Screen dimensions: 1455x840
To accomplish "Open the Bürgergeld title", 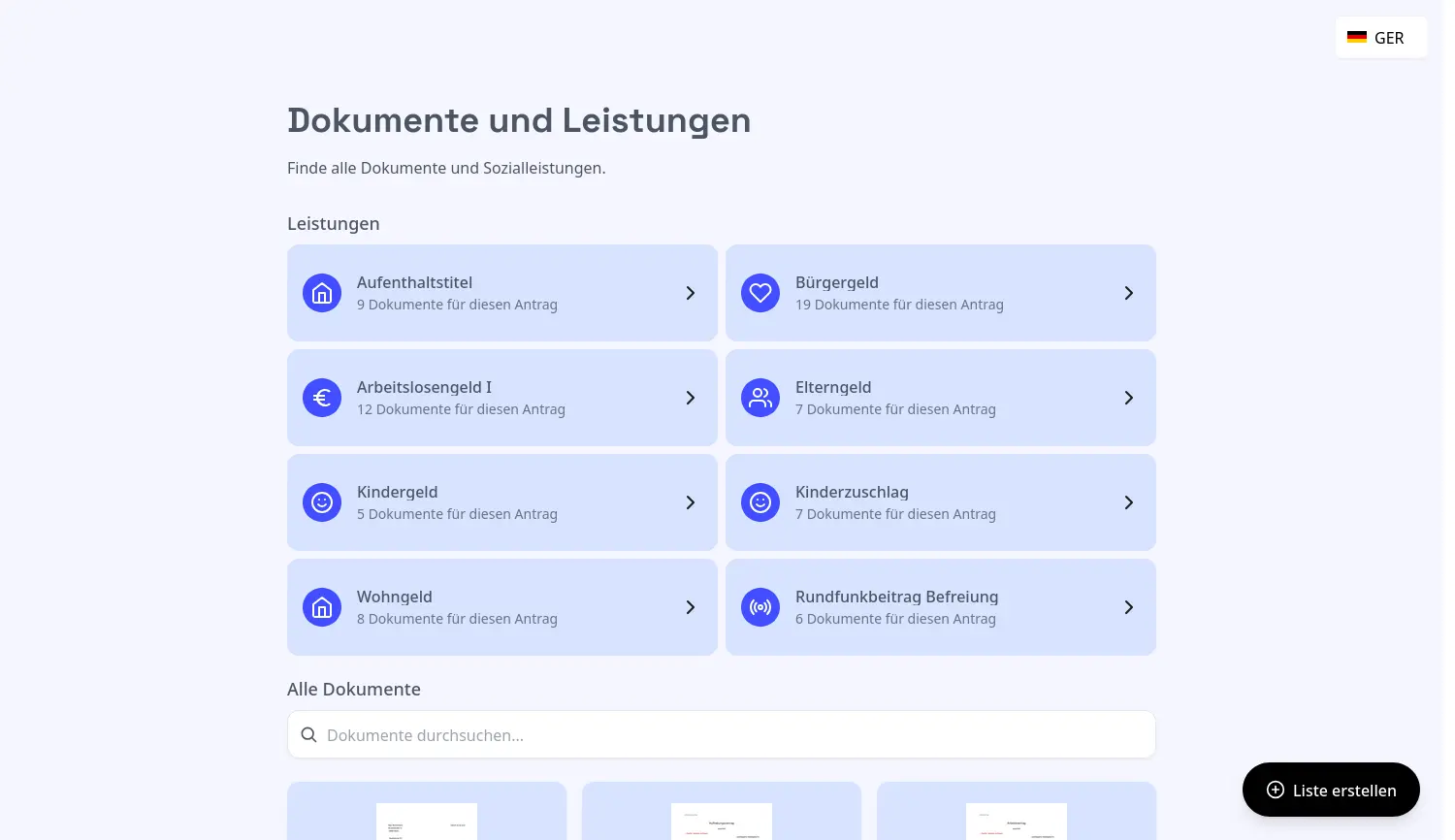I will pos(837,282).
